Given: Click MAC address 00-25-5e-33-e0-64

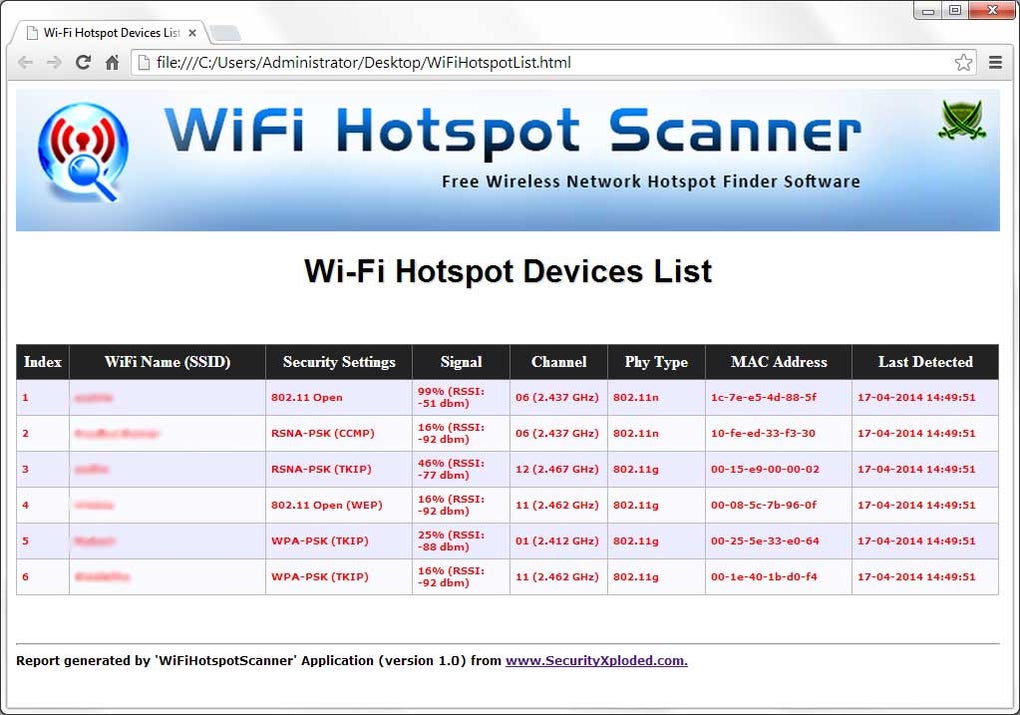Looking at the screenshot, I should 765,541.
